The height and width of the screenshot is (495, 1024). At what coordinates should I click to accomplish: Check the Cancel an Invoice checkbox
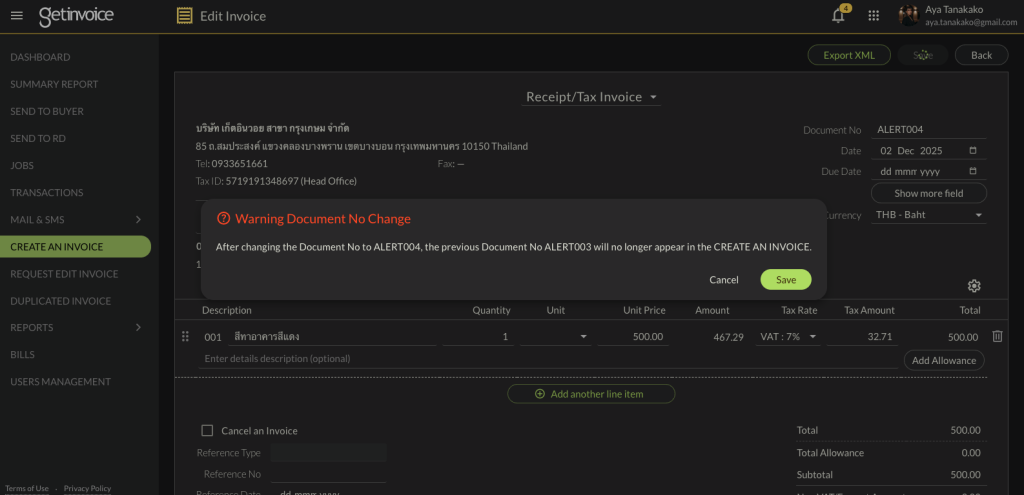tap(207, 431)
